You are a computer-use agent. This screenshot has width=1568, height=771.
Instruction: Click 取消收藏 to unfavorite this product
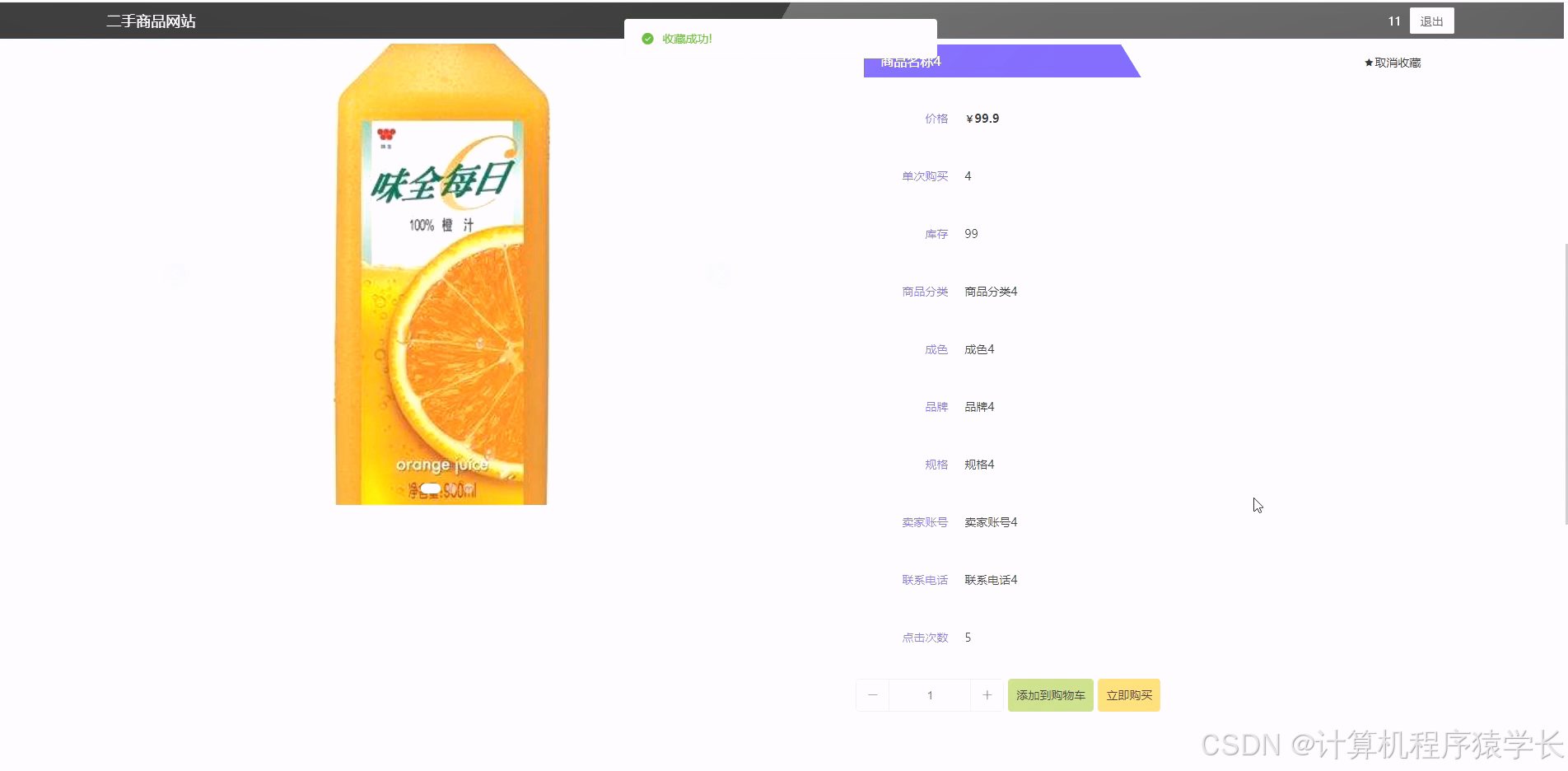[x=1397, y=62]
